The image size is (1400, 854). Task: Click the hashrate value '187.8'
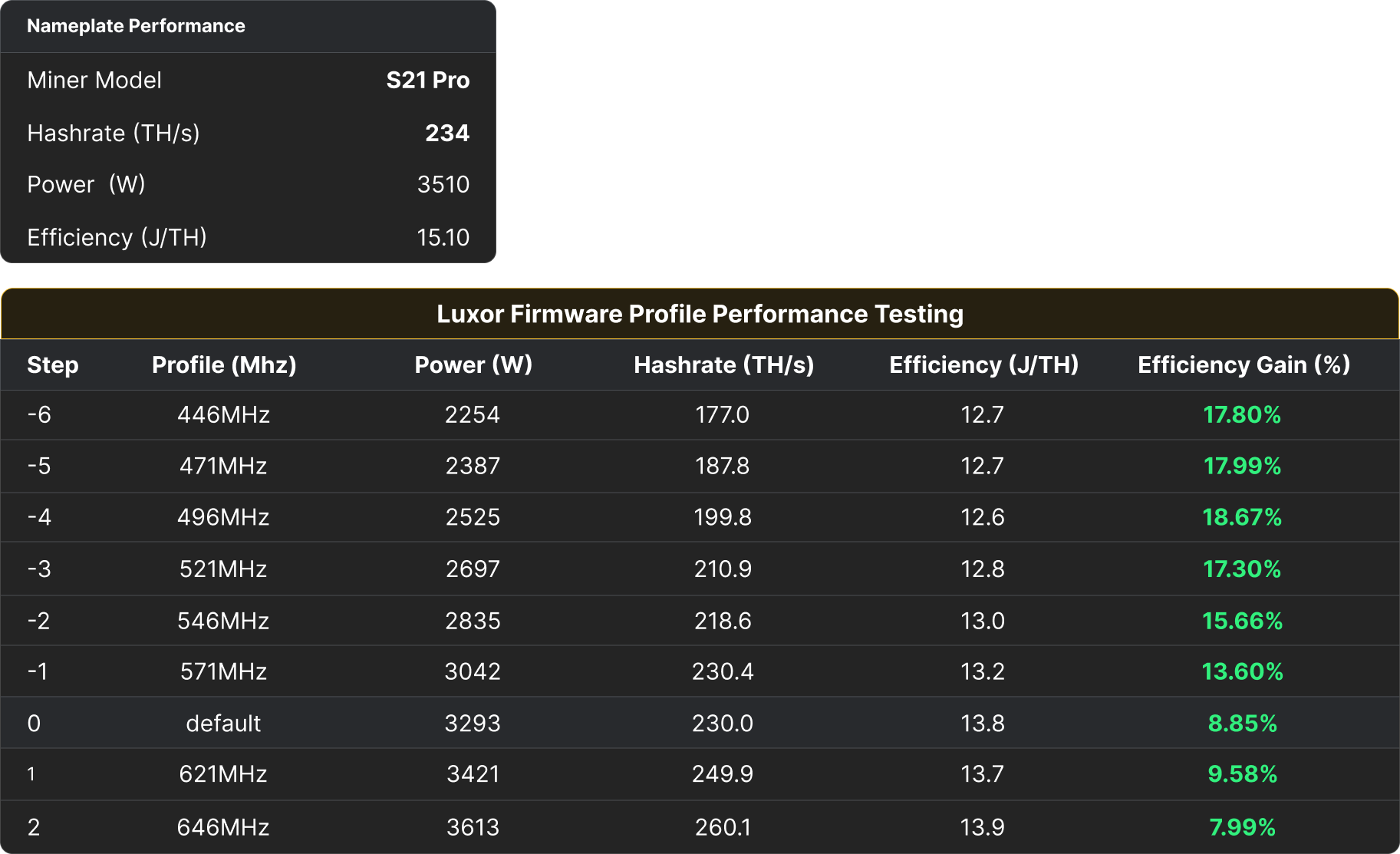click(722, 466)
